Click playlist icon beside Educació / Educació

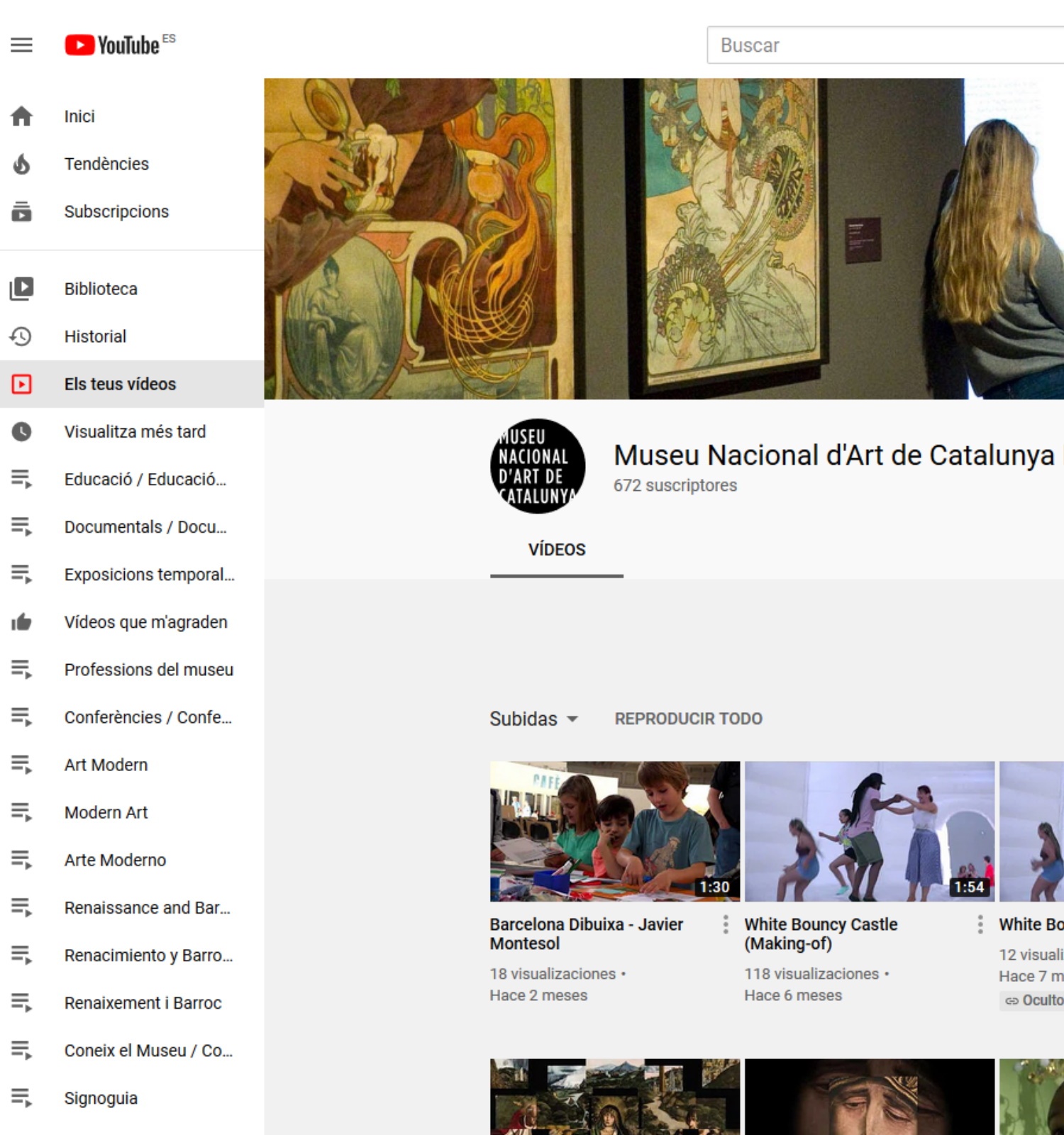[x=21, y=480]
